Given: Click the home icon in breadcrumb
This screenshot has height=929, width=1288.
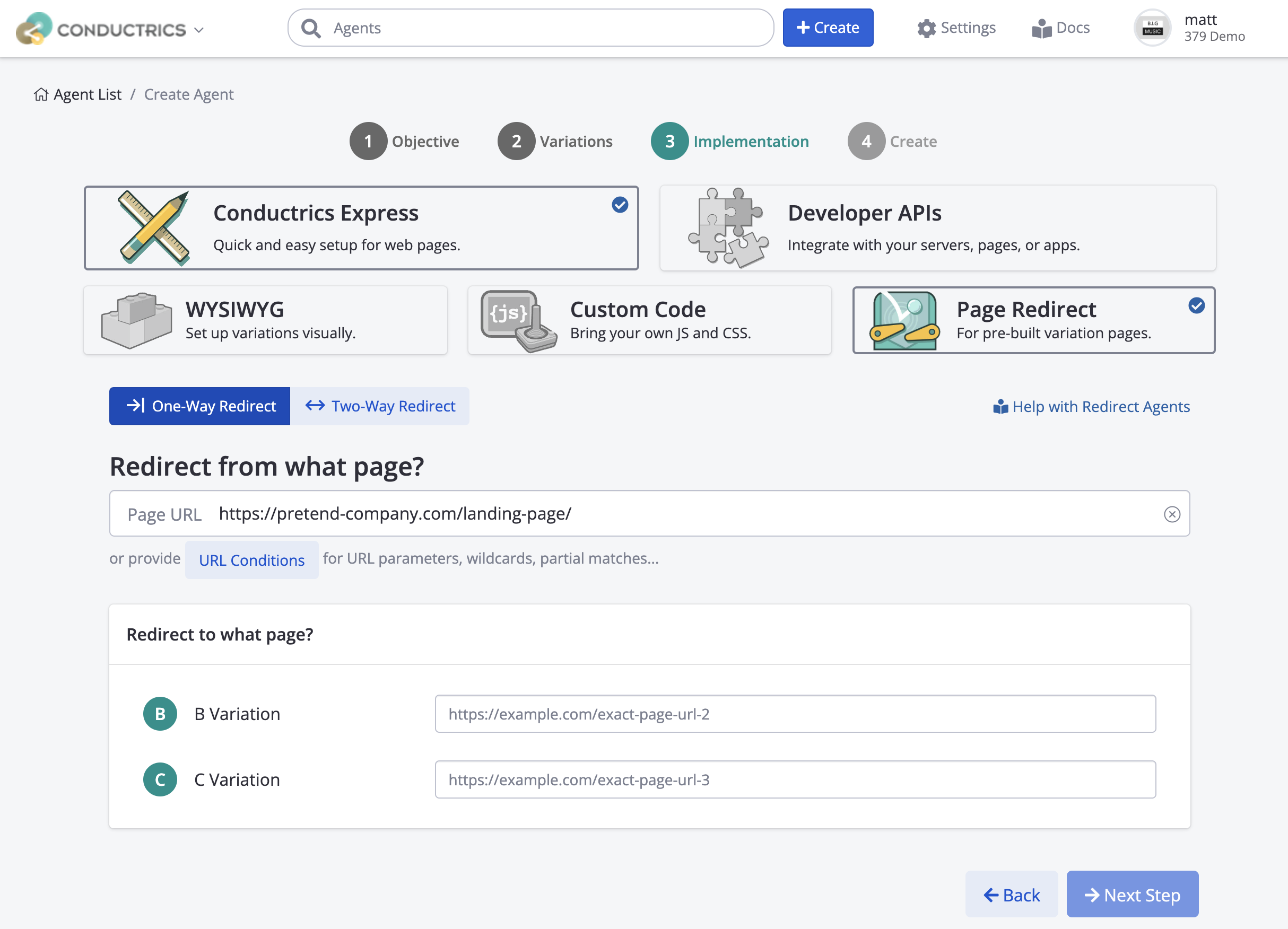Looking at the screenshot, I should pyautogui.click(x=41, y=94).
